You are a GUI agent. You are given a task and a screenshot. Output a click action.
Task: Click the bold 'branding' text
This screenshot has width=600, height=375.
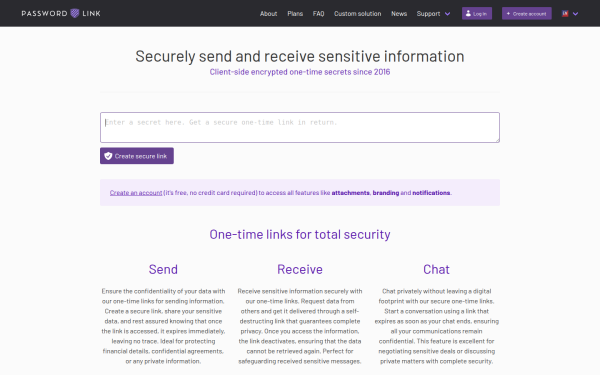[386, 193]
